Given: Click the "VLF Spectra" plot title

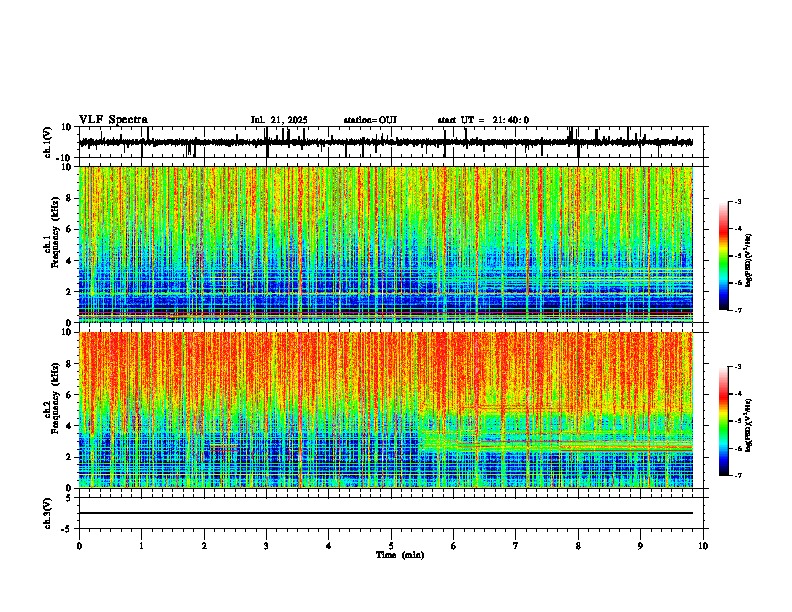Looking at the screenshot, I should [113, 120].
